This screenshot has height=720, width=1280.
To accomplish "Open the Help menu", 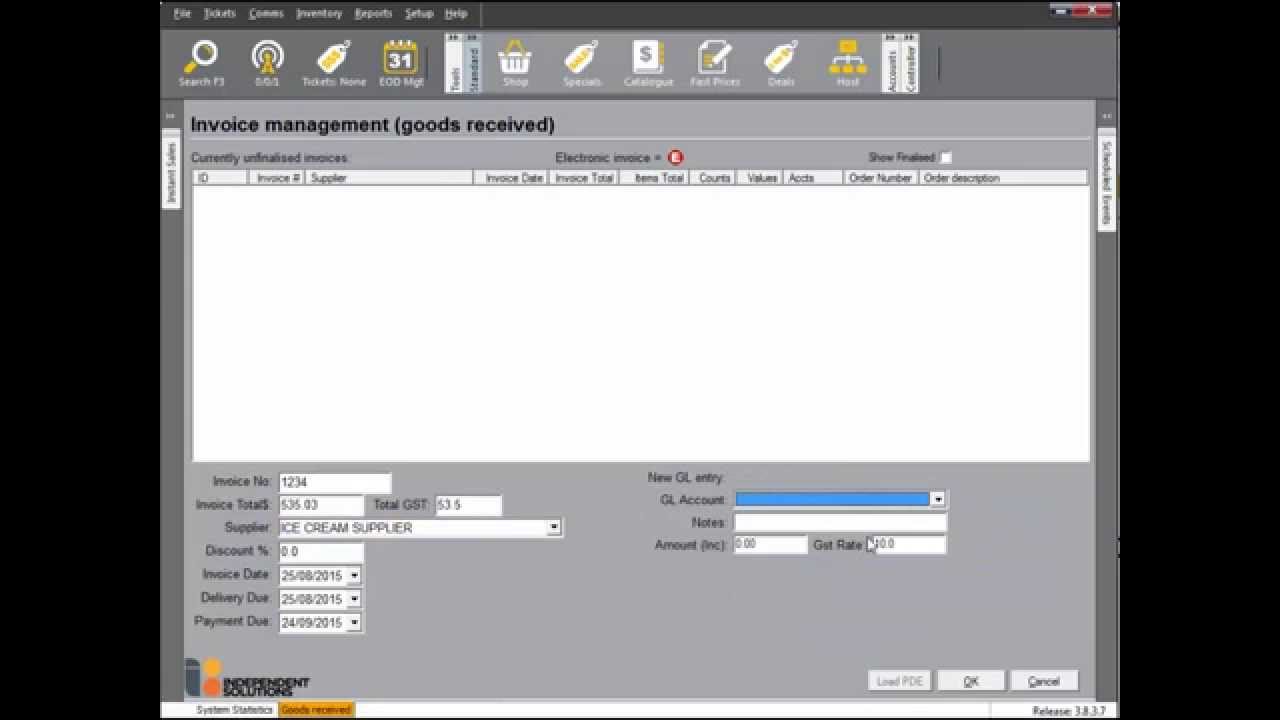I will [x=456, y=13].
